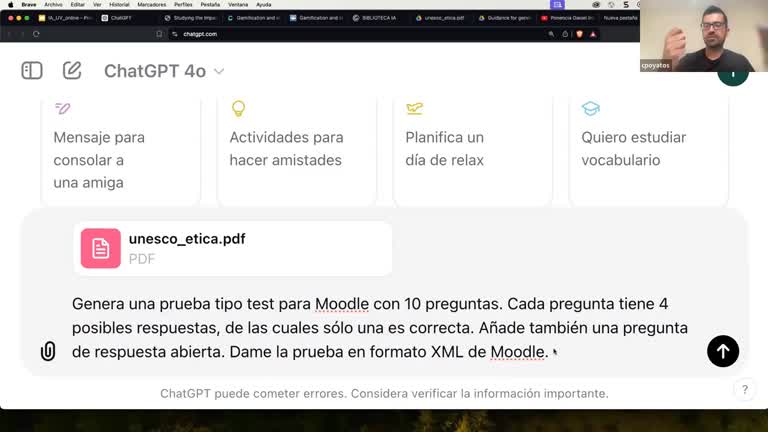This screenshot has height=432, width=768.
Task: Open the Editar menu
Action: tap(77, 4)
